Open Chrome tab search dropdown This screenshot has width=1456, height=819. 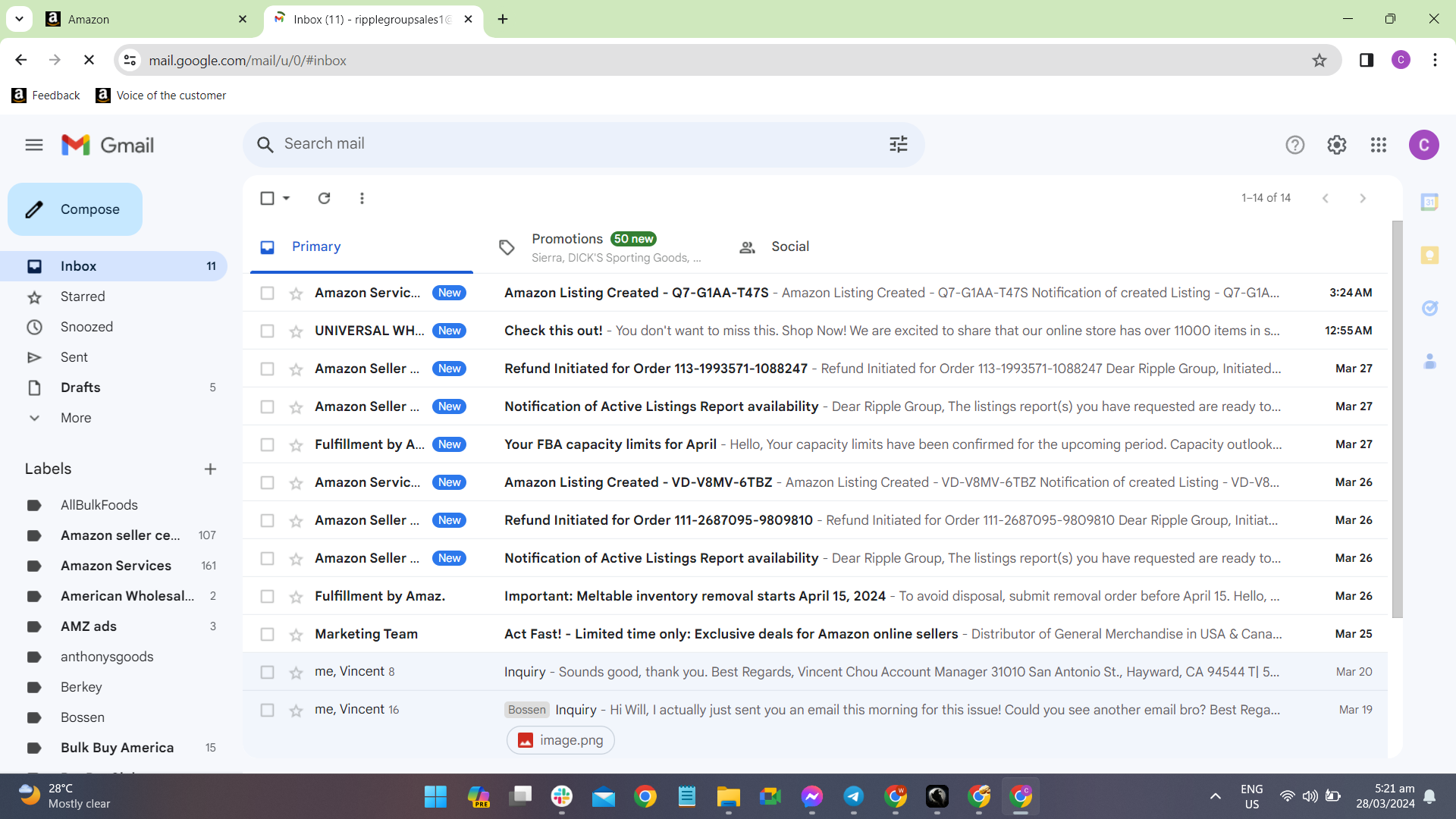(19, 19)
